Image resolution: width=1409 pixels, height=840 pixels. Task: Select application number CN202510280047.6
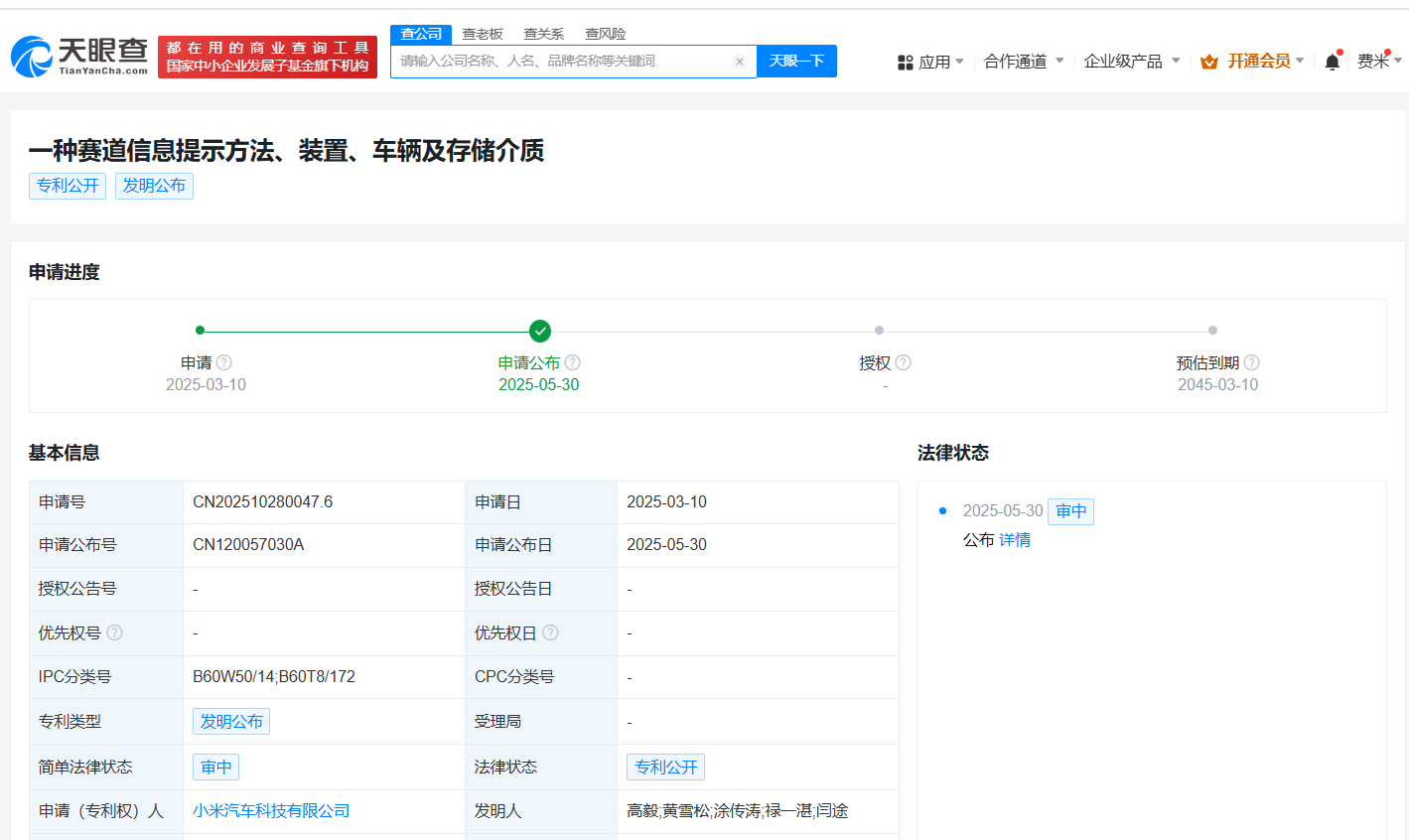tap(263, 502)
